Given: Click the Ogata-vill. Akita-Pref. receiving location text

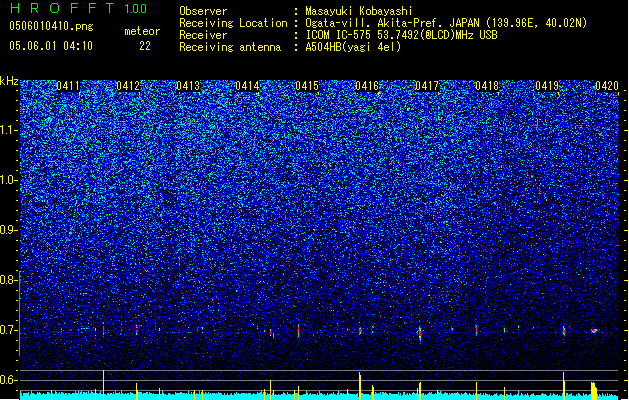Looking at the screenshot, I should 446,23.
